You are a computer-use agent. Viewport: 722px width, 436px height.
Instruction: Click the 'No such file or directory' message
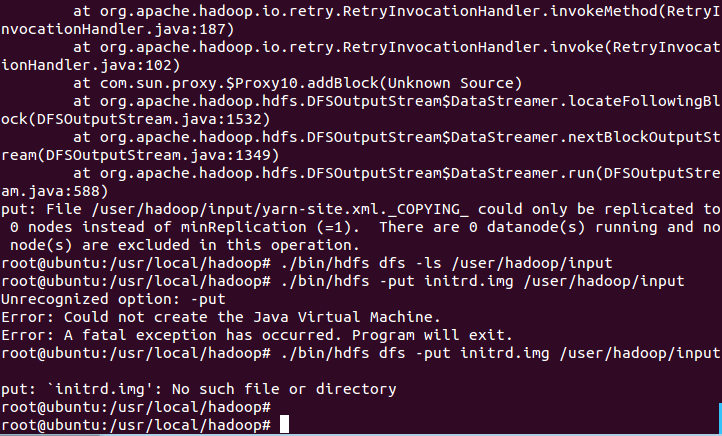[284, 389]
